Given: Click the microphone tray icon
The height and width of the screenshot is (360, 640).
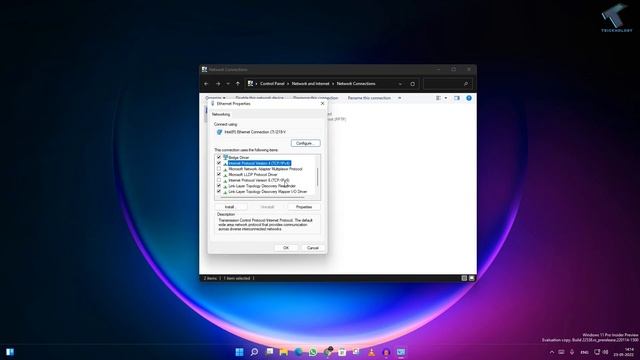Looking at the screenshot, I should (x=572, y=352).
